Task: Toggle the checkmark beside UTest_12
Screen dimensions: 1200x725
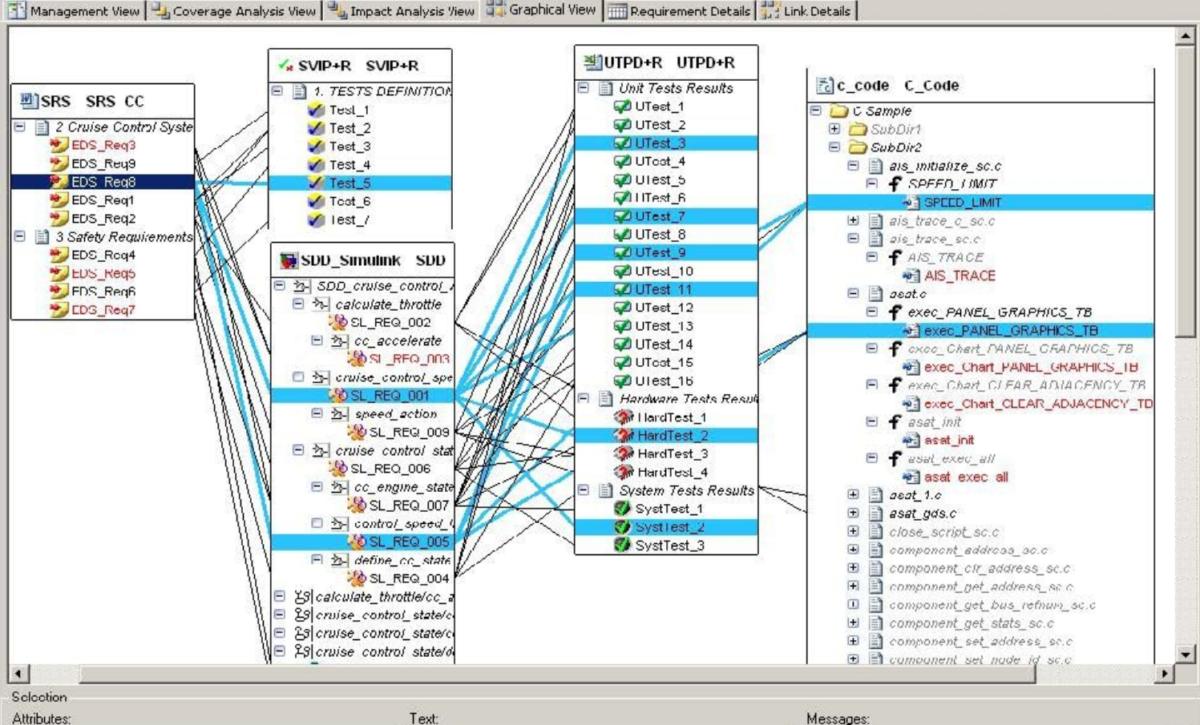Action: tap(622, 307)
